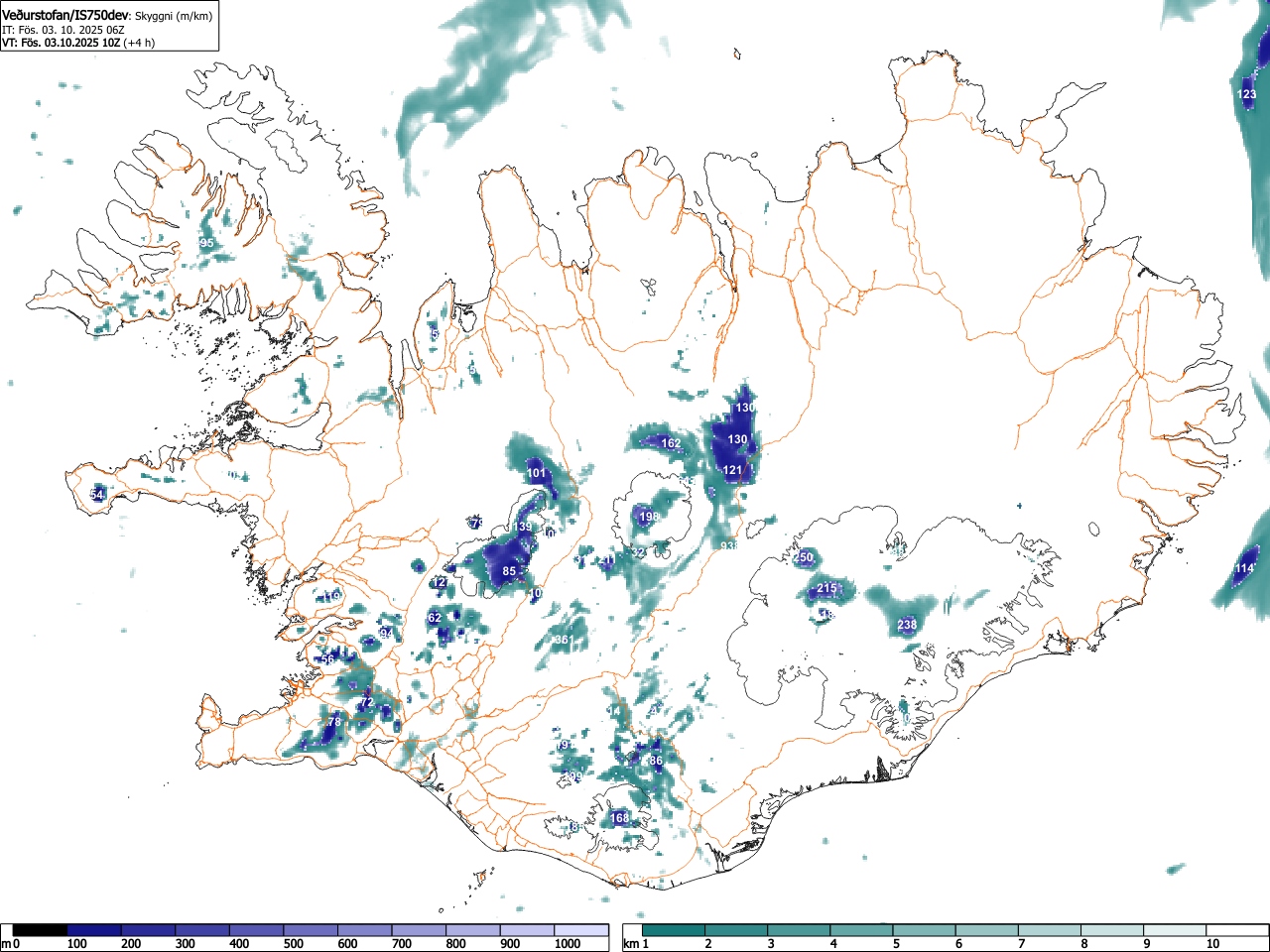Viewport: 1270px width, 952px height.
Task: Pick the 1–2 km dark teal legend swatch
Action: pos(675,930)
